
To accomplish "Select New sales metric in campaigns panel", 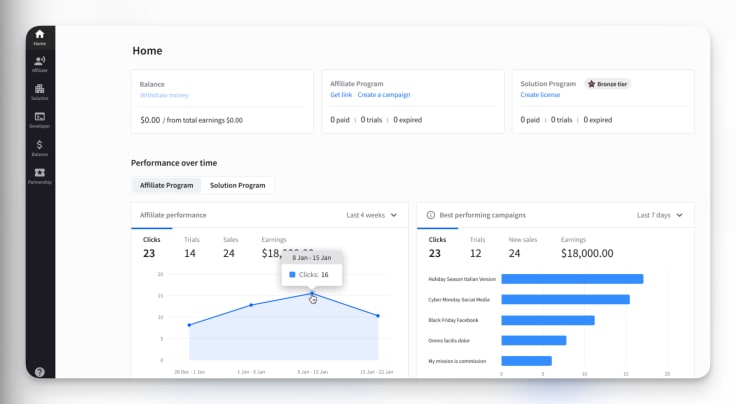I will point(522,247).
